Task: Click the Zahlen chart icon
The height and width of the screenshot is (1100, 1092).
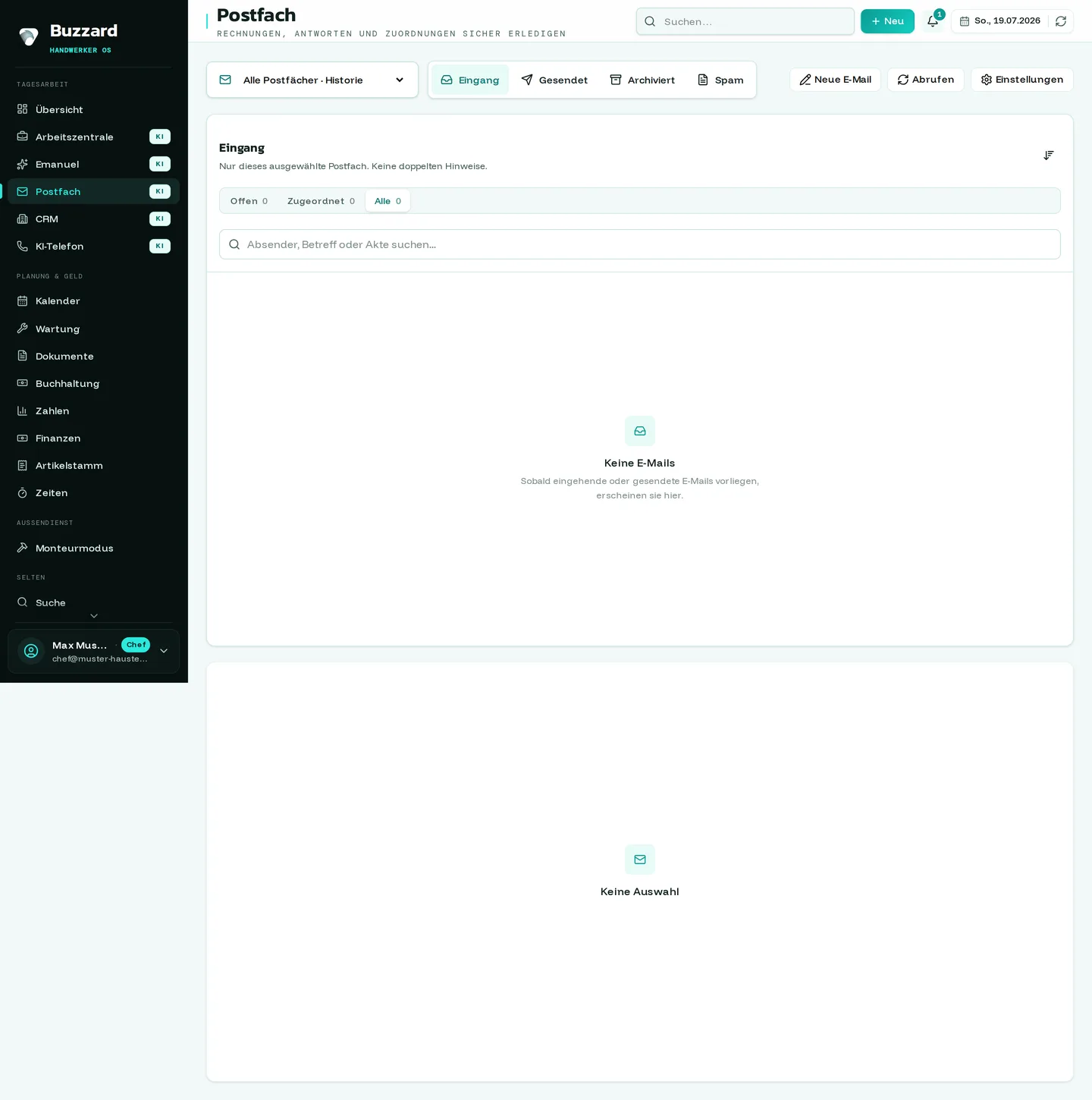Action: (23, 410)
